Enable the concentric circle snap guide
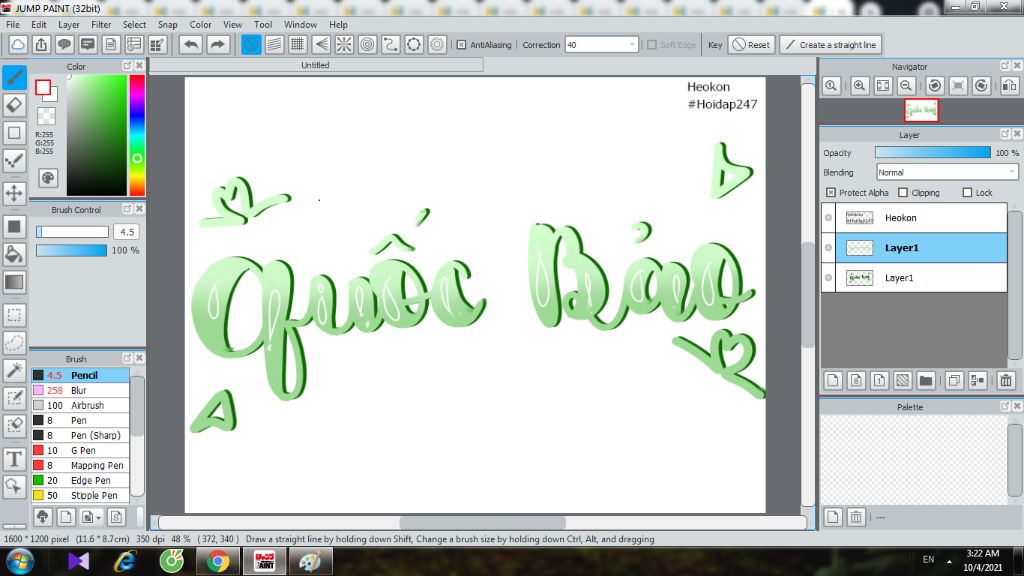 (367, 44)
